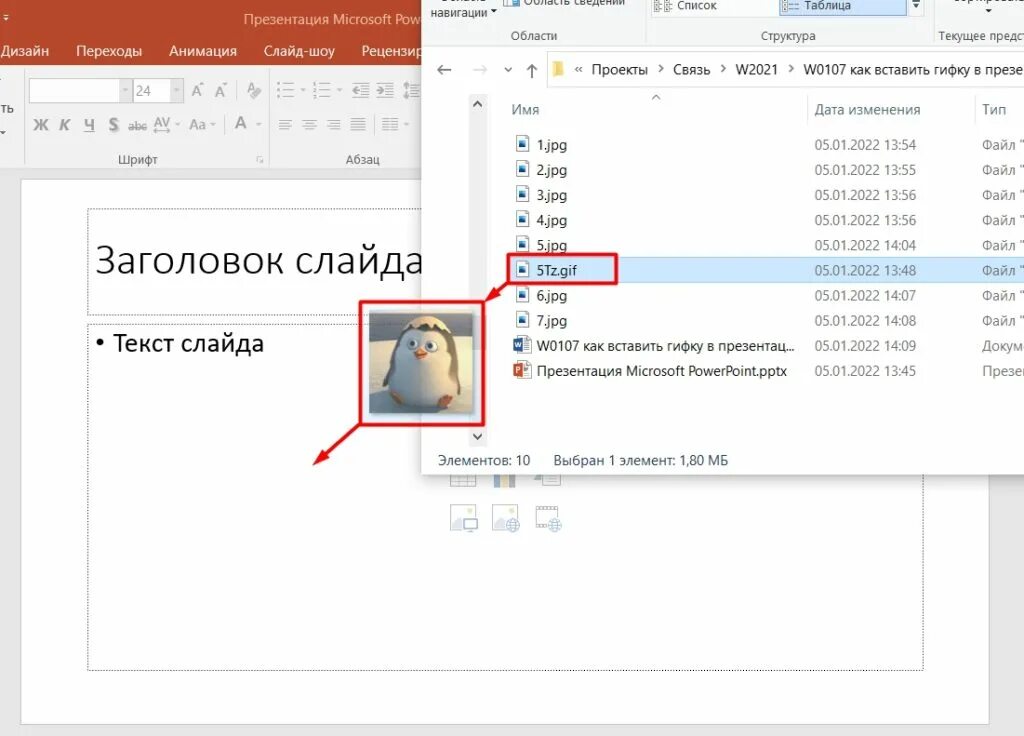Open the Переходы ribbon tab
The width and height of the screenshot is (1024, 736).
(109, 51)
